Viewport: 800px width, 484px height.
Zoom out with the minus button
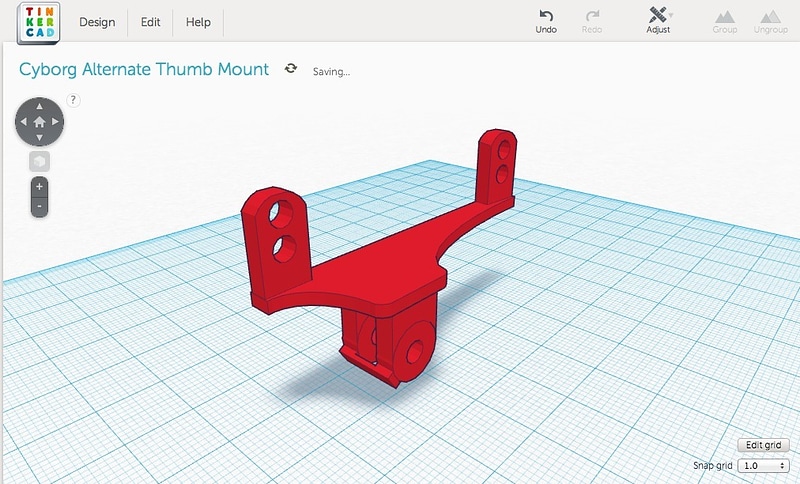pyautogui.click(x=39, y=207)
